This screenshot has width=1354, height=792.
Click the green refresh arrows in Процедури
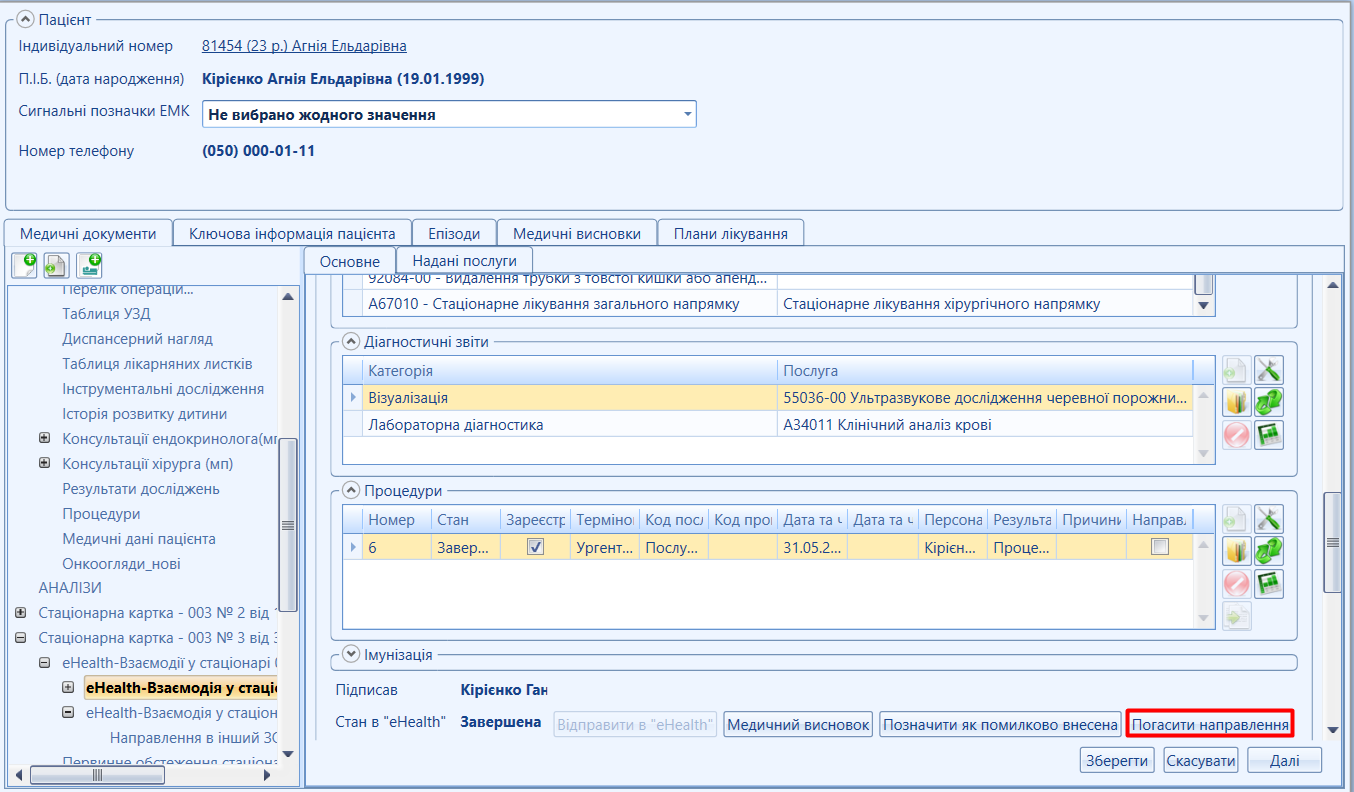[1269, 551]
